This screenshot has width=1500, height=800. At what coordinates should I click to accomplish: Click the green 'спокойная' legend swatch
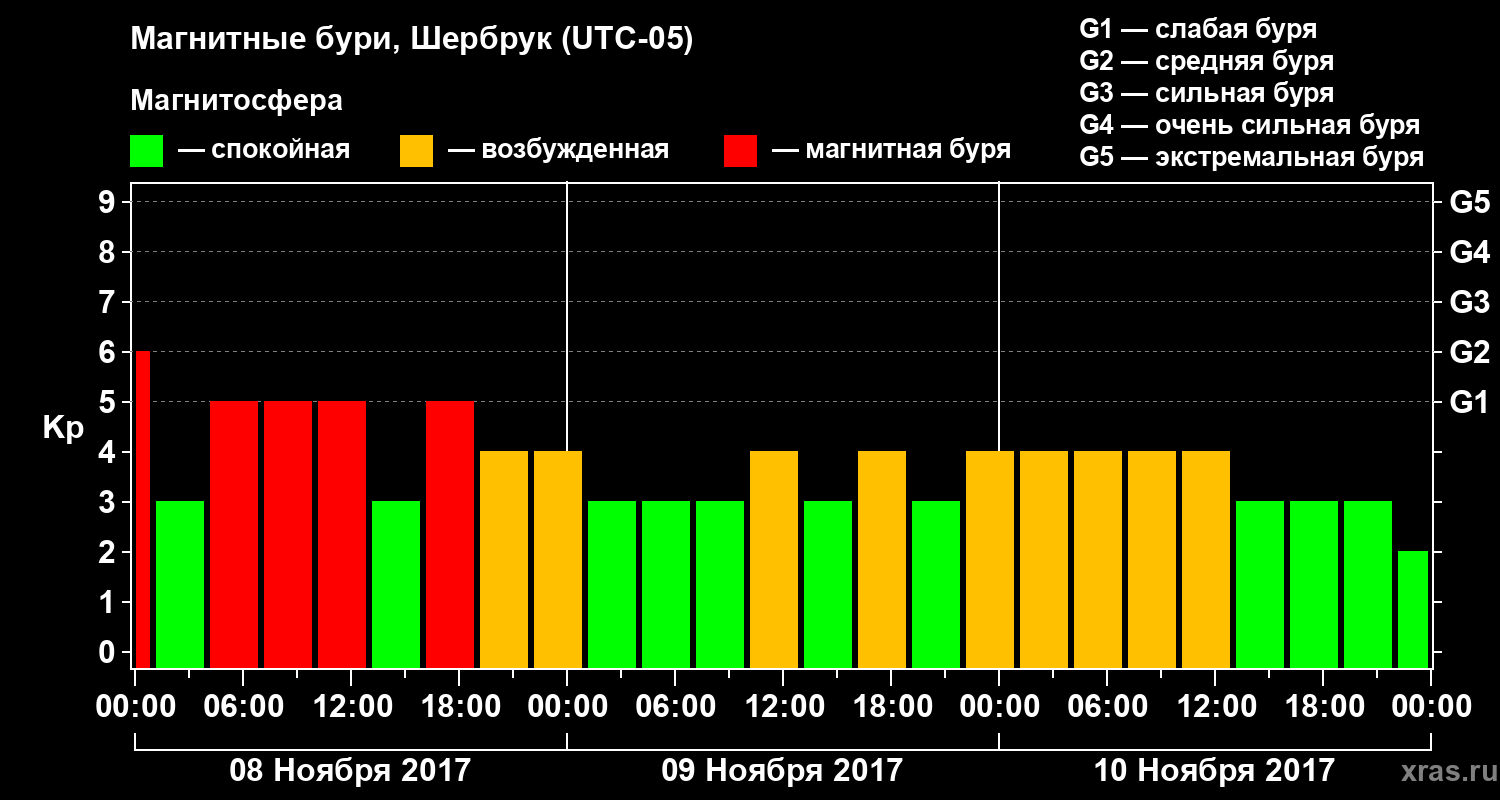coord(146,151)
